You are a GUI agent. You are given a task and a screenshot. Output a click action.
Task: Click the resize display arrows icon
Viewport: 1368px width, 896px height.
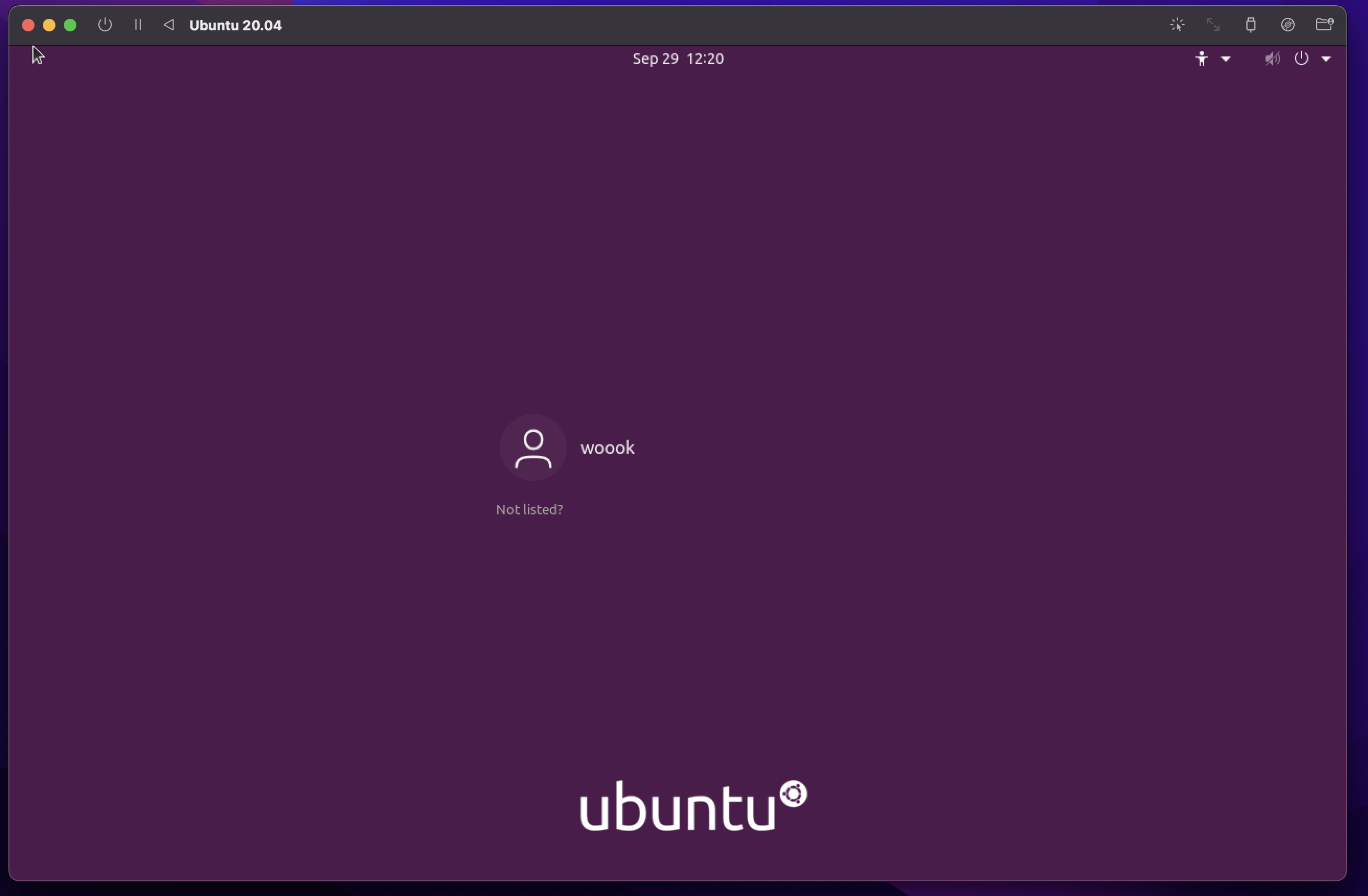click(x=1213, y=25)
